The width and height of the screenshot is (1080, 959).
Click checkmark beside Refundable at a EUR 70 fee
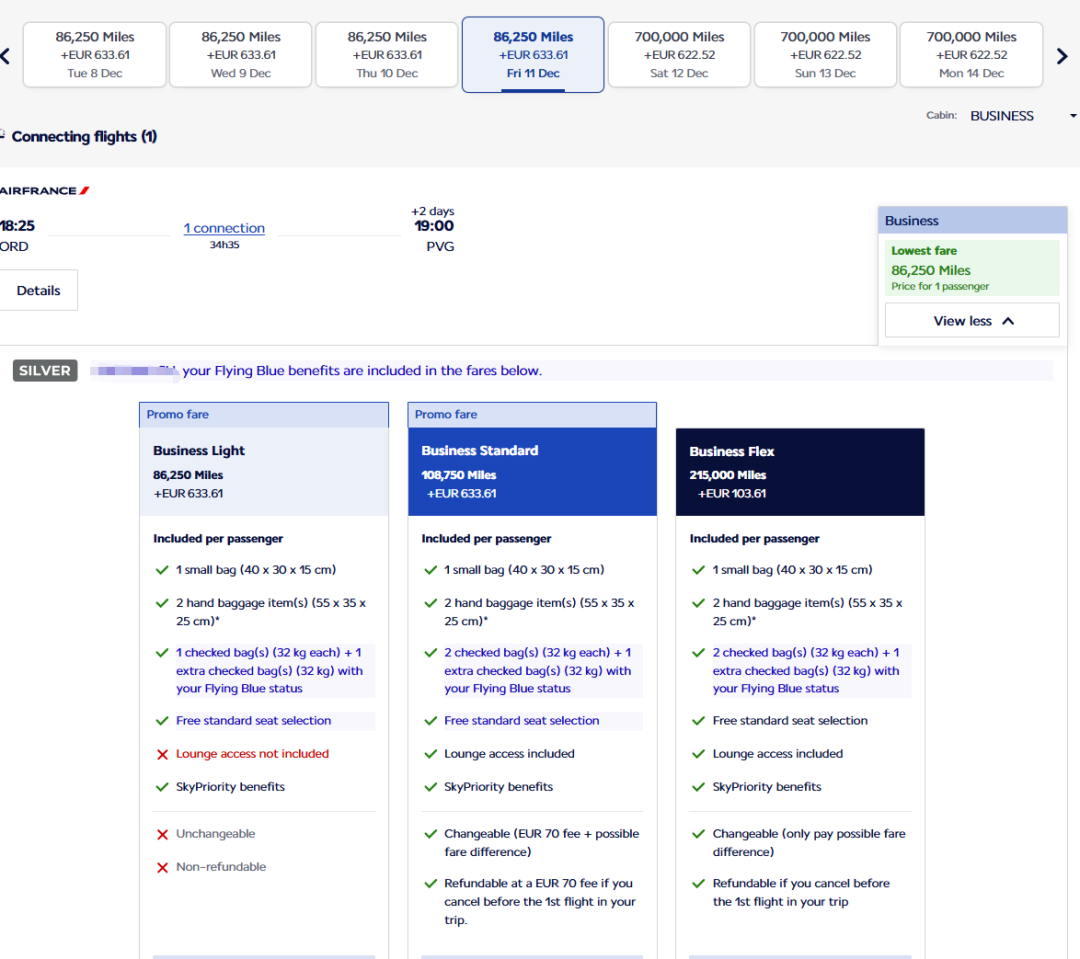430,883
